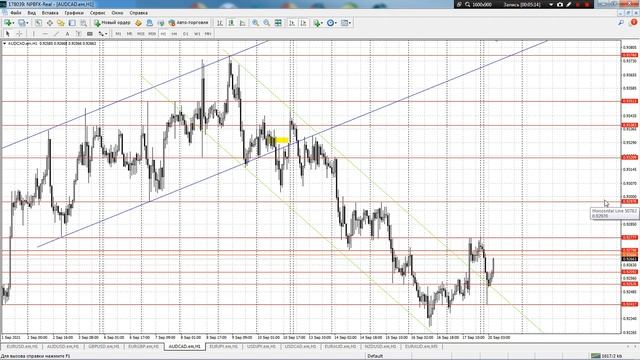Open the Графики menu
This screenshot has height=360, width=640.
click(74, 13)
